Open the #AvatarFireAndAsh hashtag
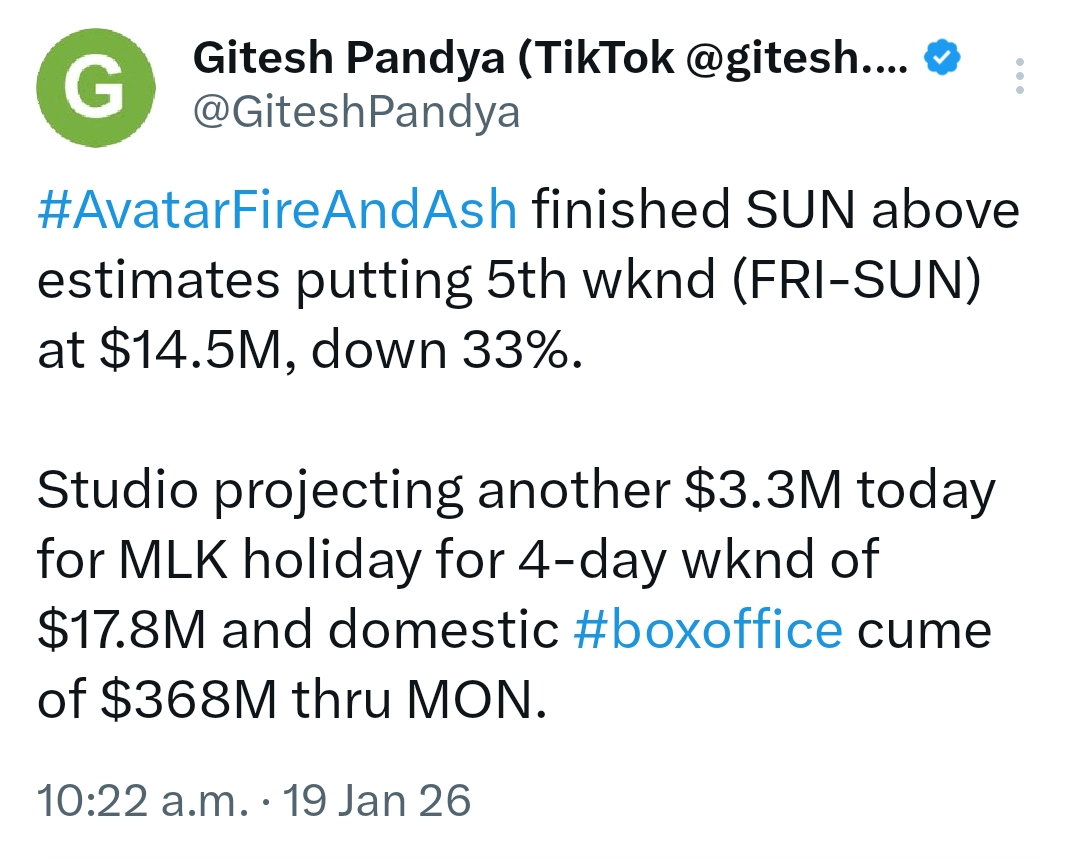The image size is (1080, 863). click(x=277, y=212)
